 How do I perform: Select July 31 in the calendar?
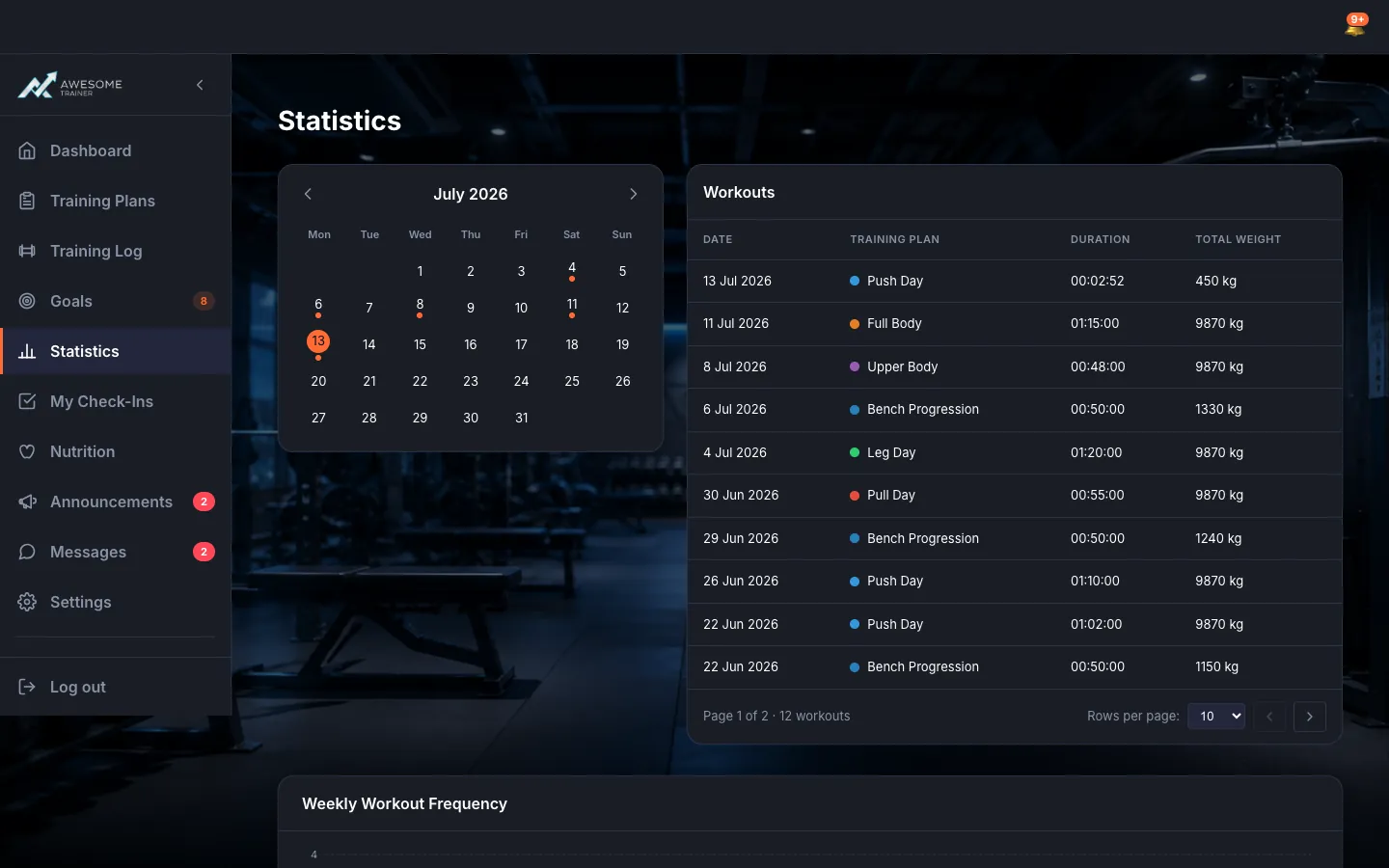point(521,418)
